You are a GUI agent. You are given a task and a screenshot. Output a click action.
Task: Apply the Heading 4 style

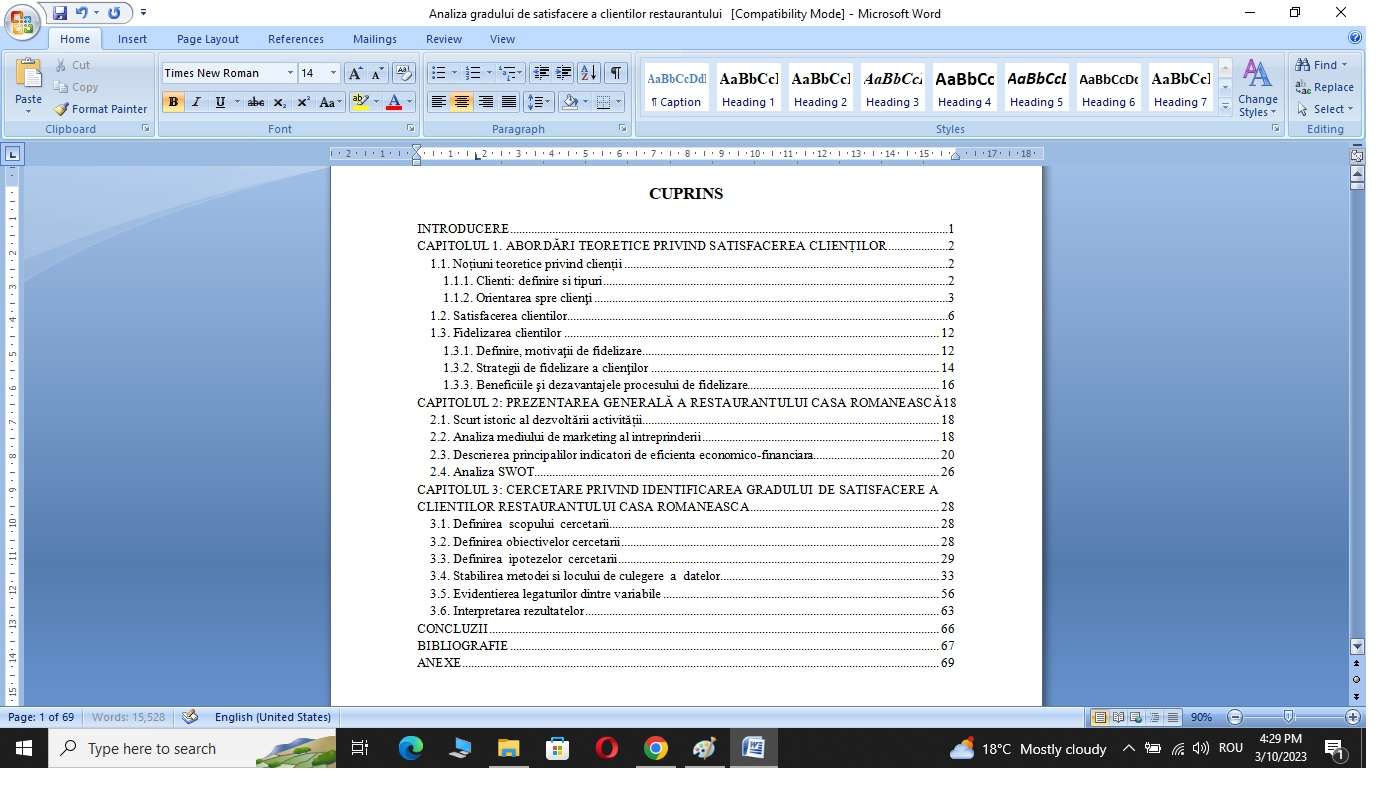pyautogui.click(x=965, y=88)
